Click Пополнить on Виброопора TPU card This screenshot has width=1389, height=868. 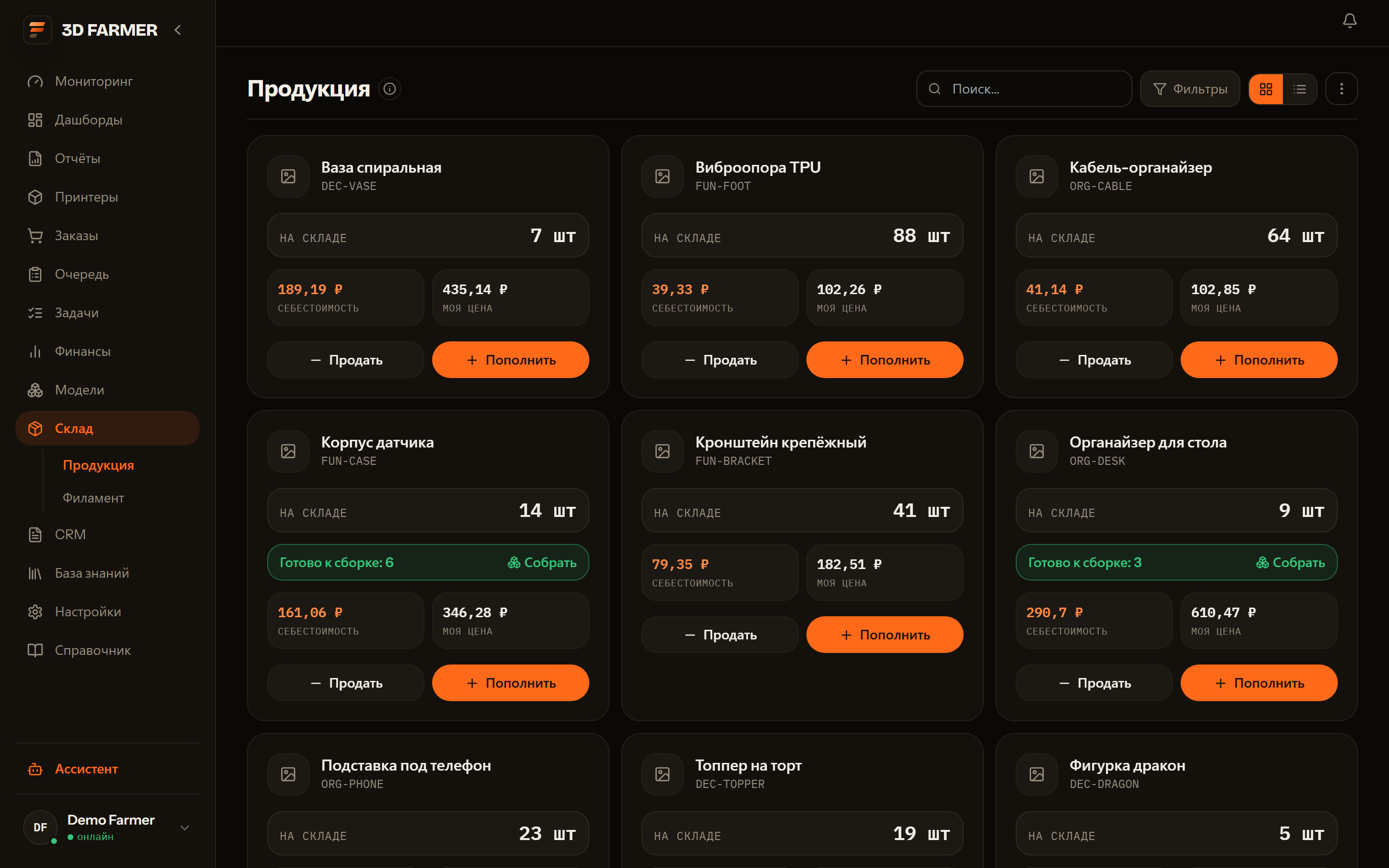coord(885,360)
